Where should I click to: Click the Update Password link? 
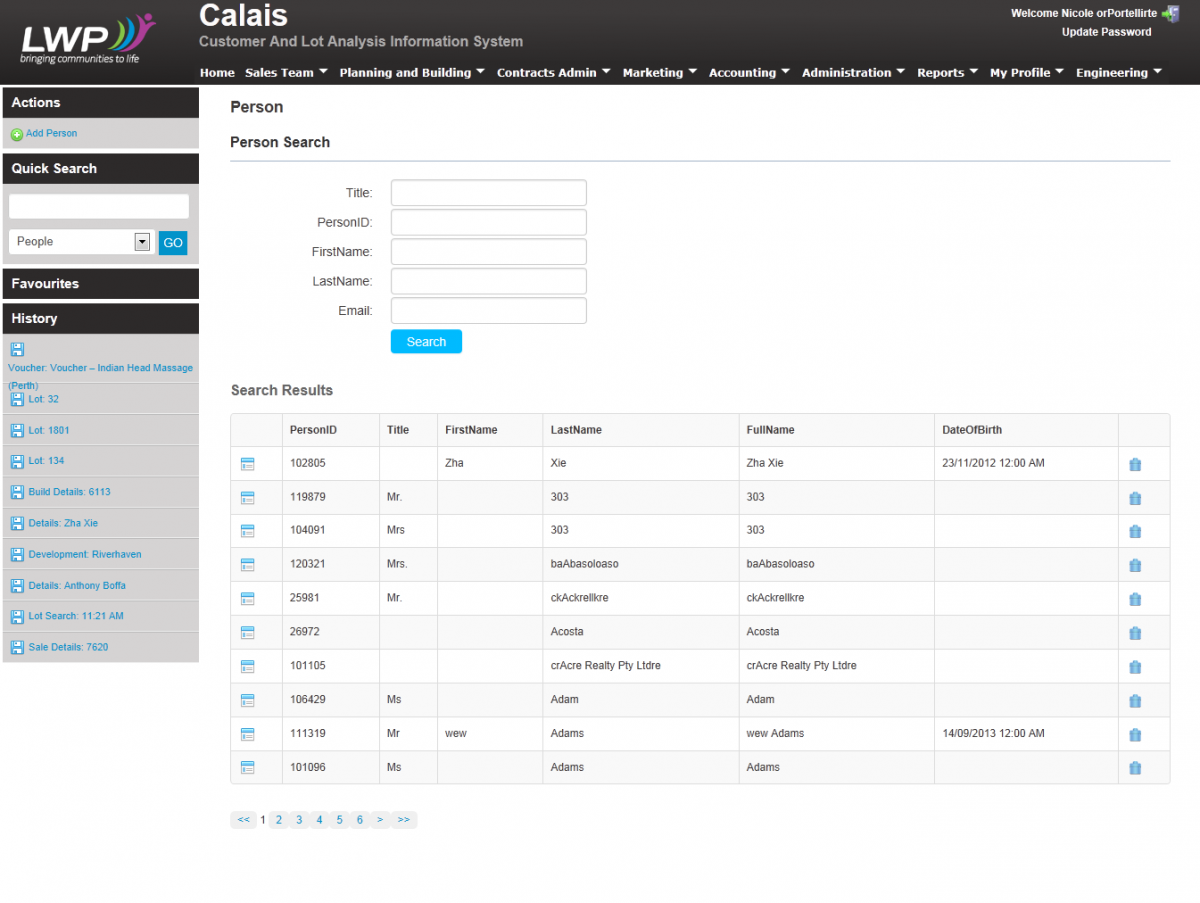(x=1106, y=32)
